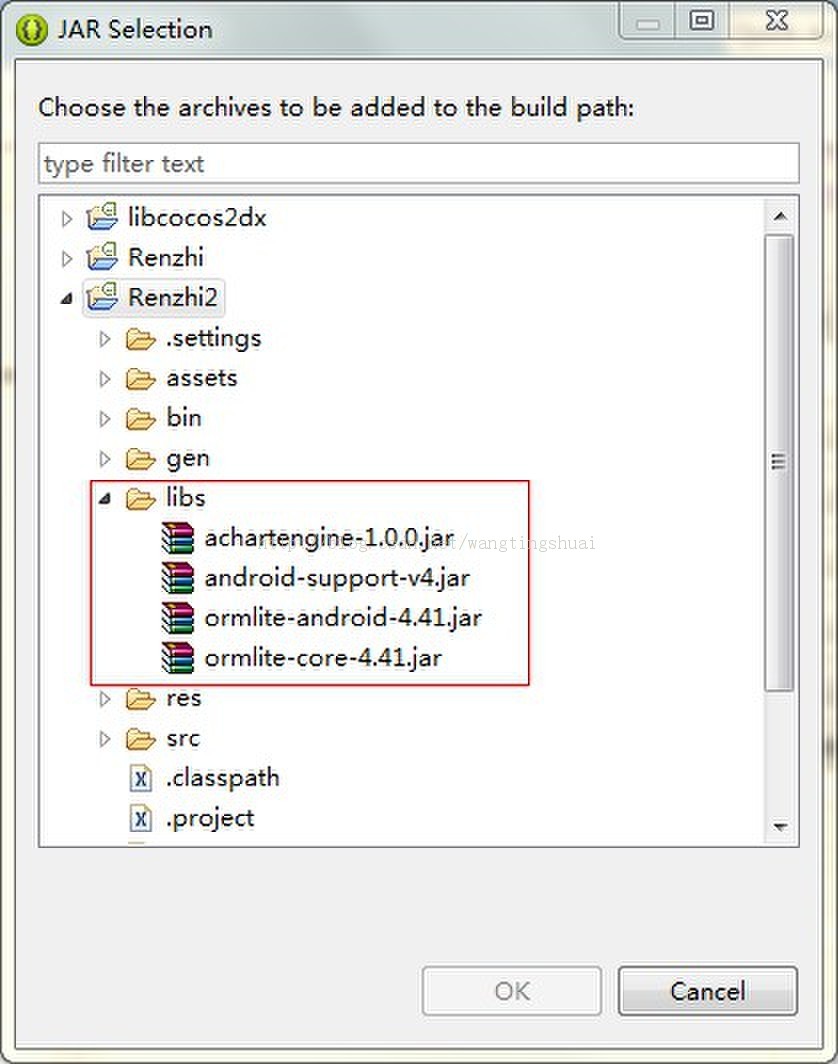Collapse the libs folder
This screenshot has width=838, height=1064.
[104, 499]
